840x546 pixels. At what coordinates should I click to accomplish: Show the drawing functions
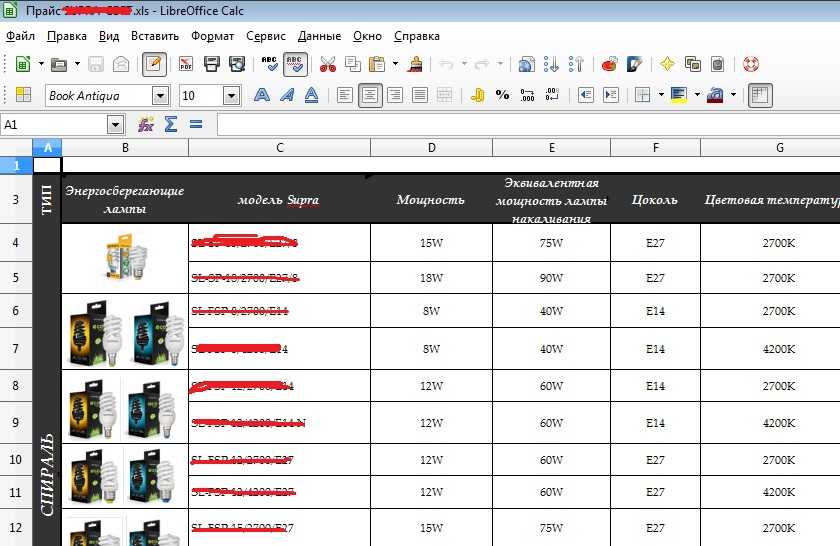point(634,65)
